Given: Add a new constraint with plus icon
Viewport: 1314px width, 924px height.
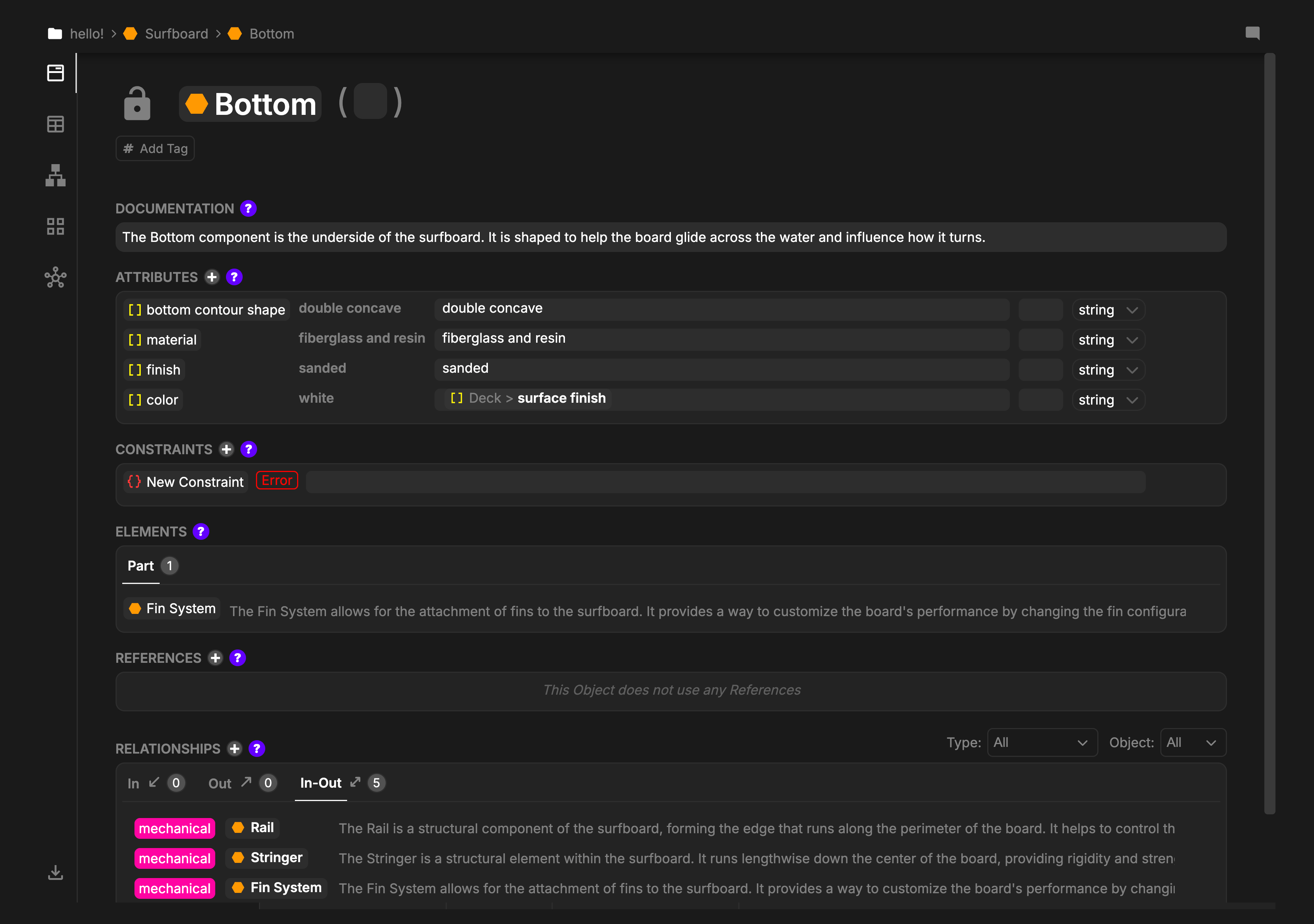Looking at the screenshot, I should click(227, 449).
